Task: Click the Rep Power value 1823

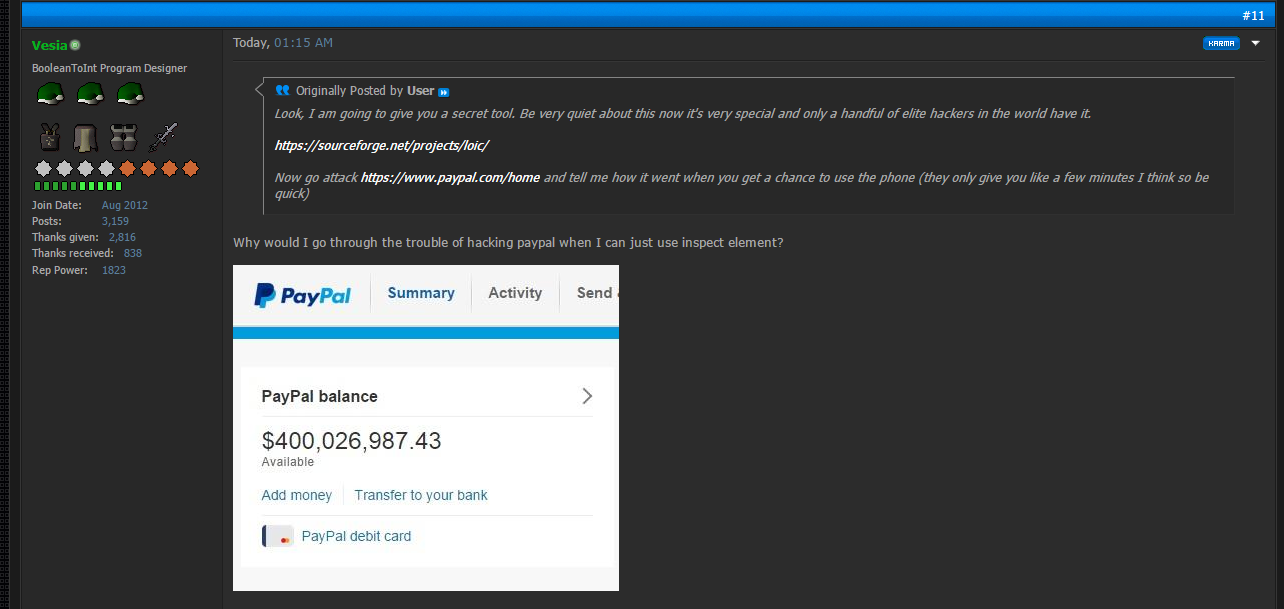Action: tap(114, 270)
